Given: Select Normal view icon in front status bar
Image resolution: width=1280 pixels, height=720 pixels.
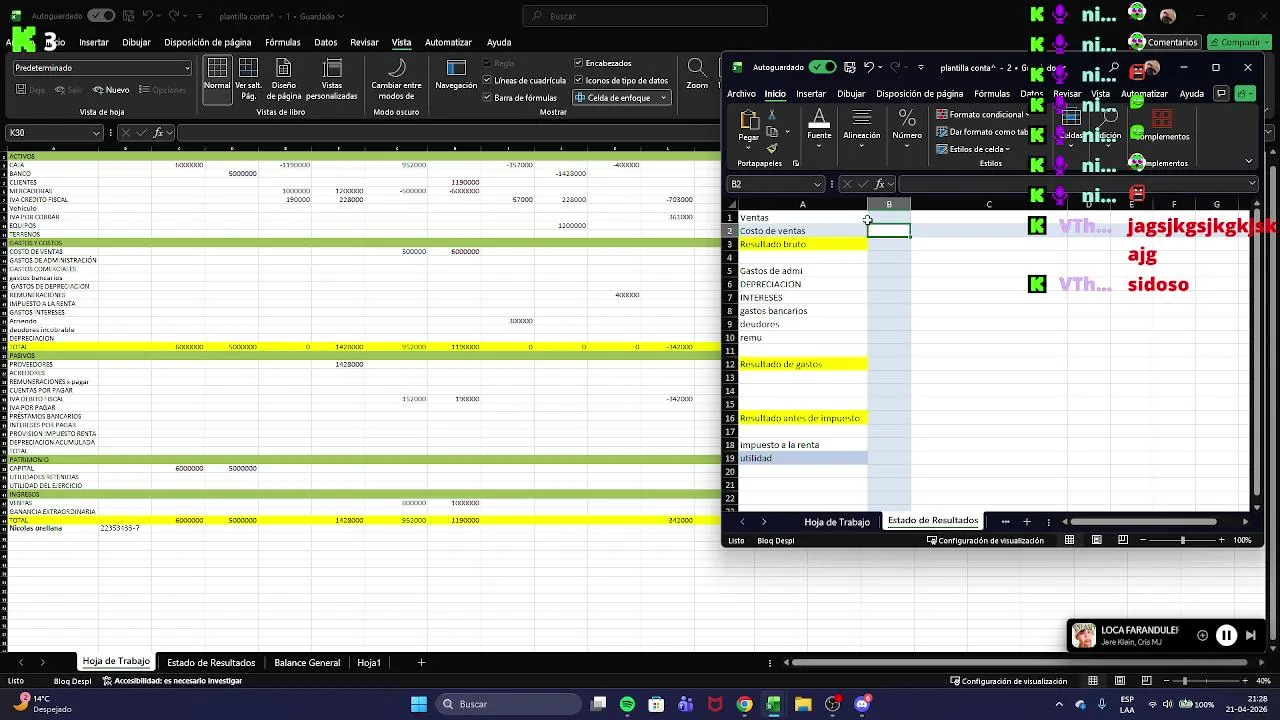Looking at the screenshot, I should click(1069, 540).
